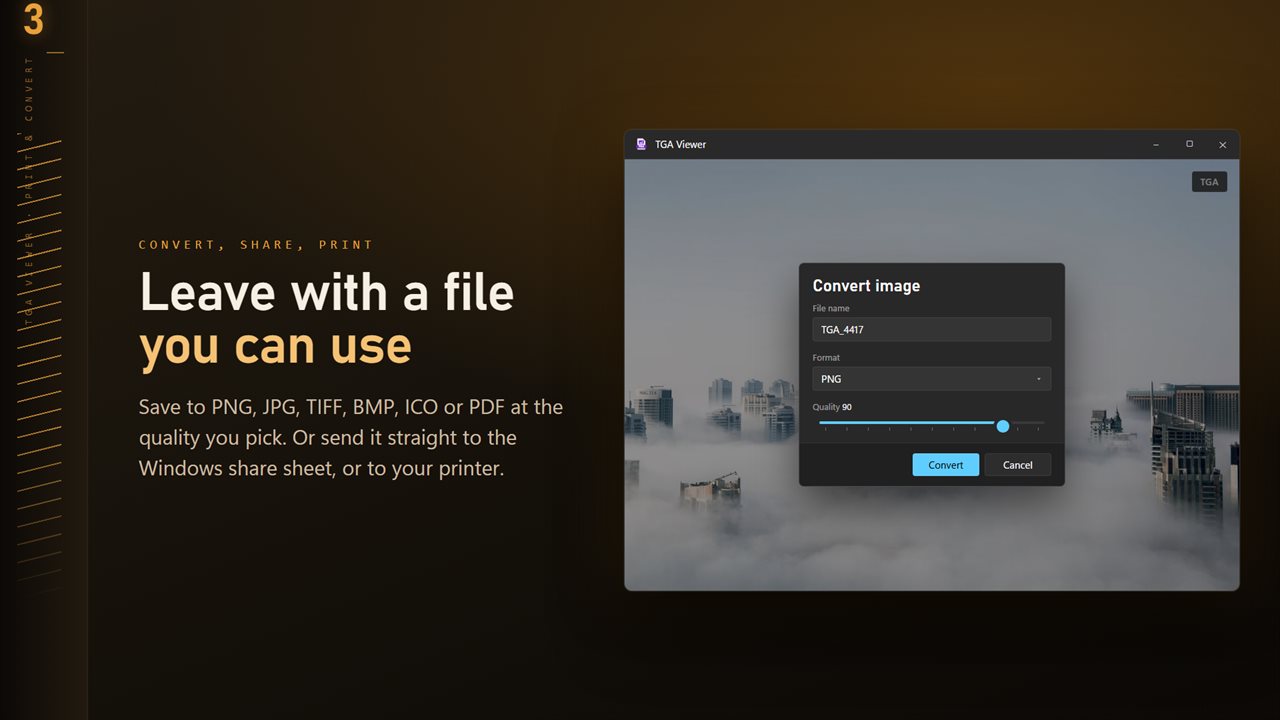Image resolution: width=1280 pixels, height=720 pixels.
Task: Close the TGA Viewer window
Action: tap(1222, 145)
